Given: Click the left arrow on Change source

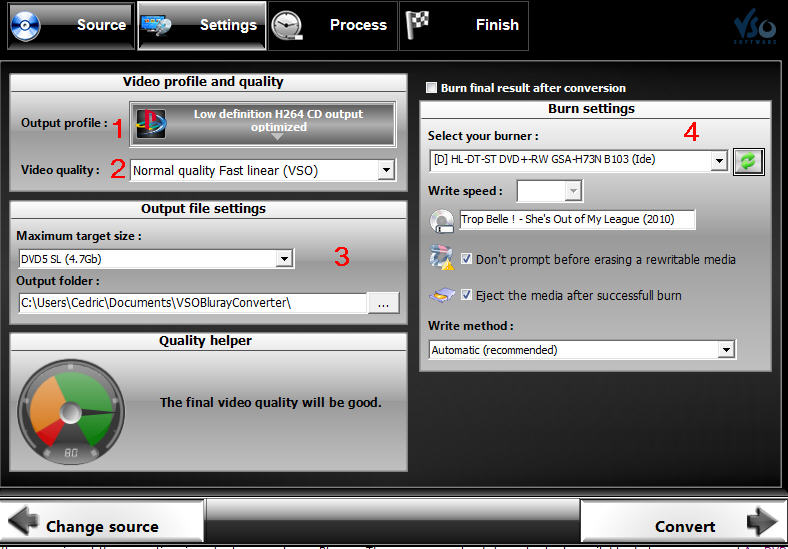Looking at the screenshot, I should 23,521.
